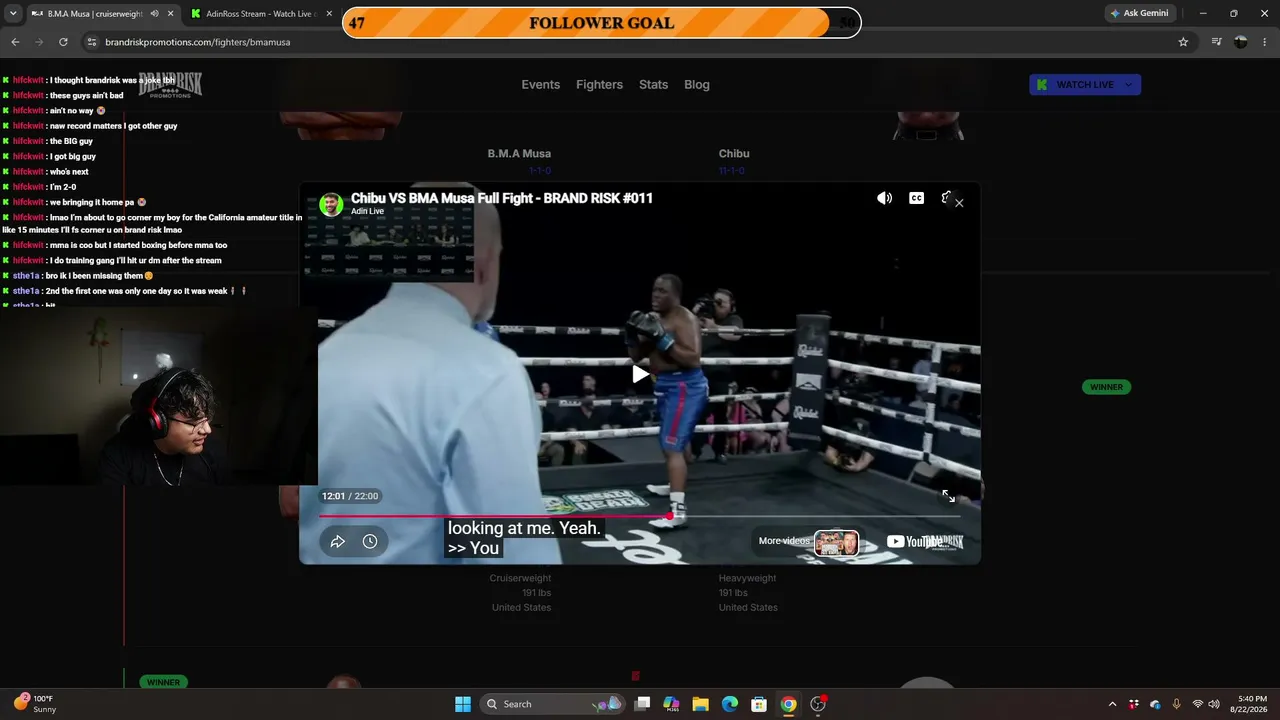
Task: Click the Chibu fighter name
Action: pyautogui.click(x=734, y=154)
